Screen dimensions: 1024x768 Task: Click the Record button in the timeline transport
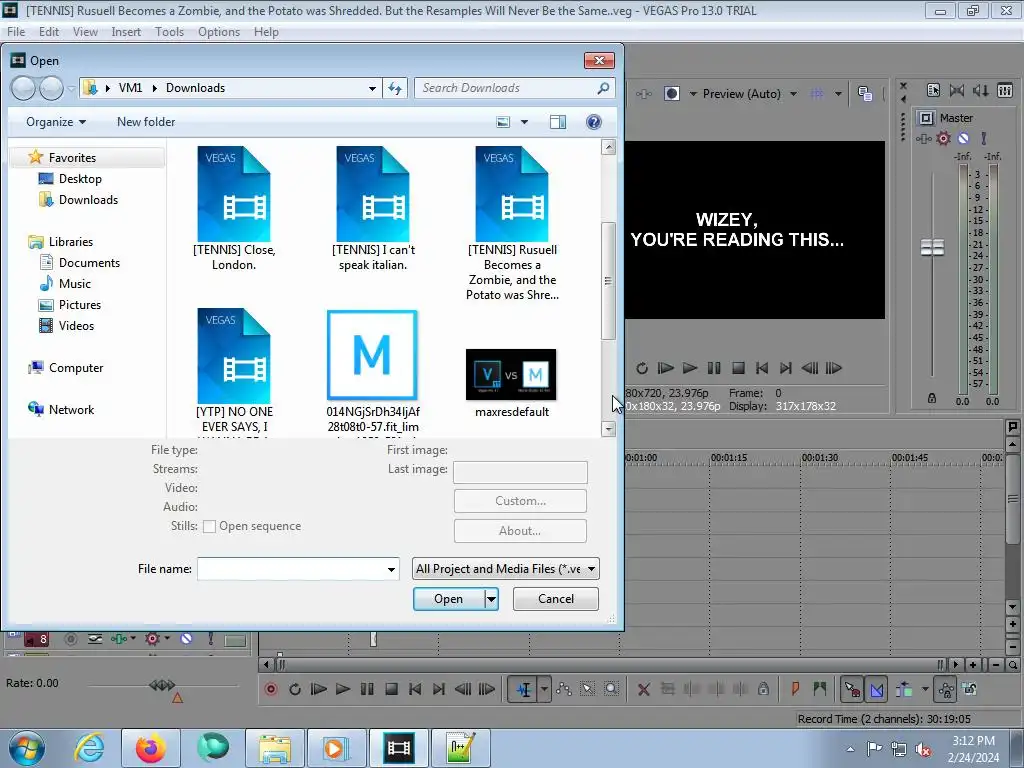tap(270, 689)
